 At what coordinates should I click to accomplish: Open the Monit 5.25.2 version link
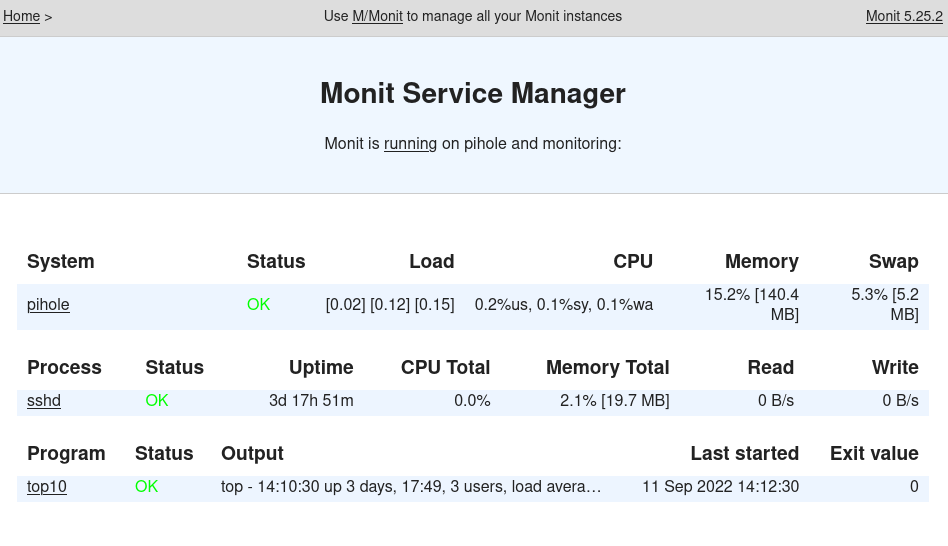[903, 16]
